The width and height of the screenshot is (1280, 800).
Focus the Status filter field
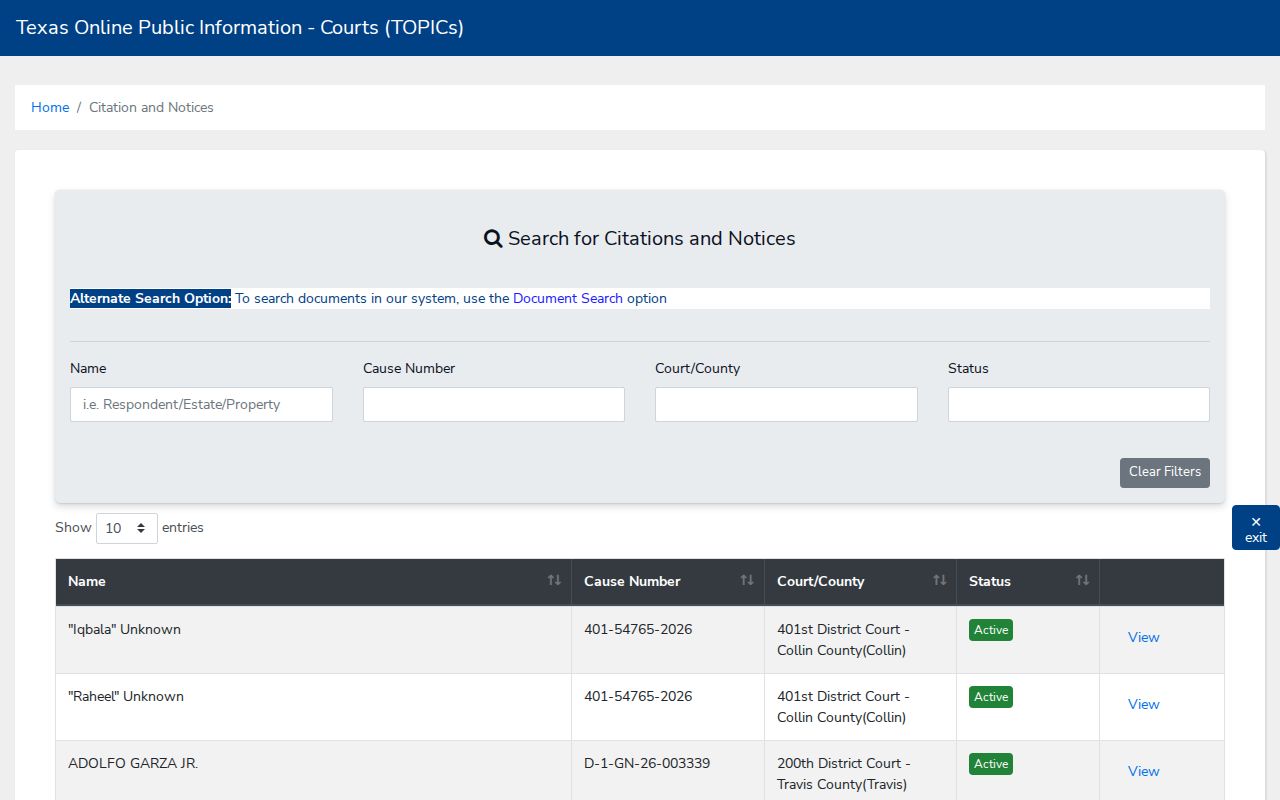[x=1079, y=404]
